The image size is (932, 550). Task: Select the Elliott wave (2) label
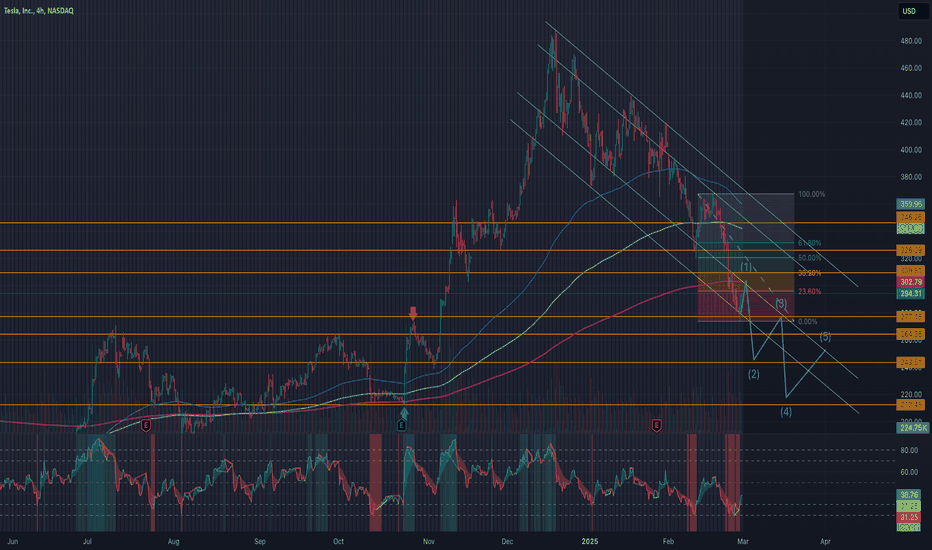click(x=754, y=374)
